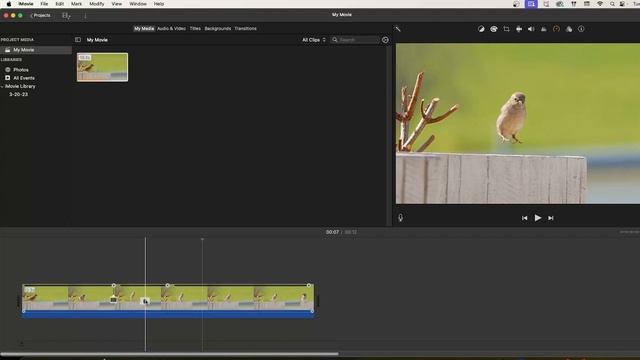Open browser clip filtering settings gear
This screenshot has height=360, width=640.
click(385, 40)
